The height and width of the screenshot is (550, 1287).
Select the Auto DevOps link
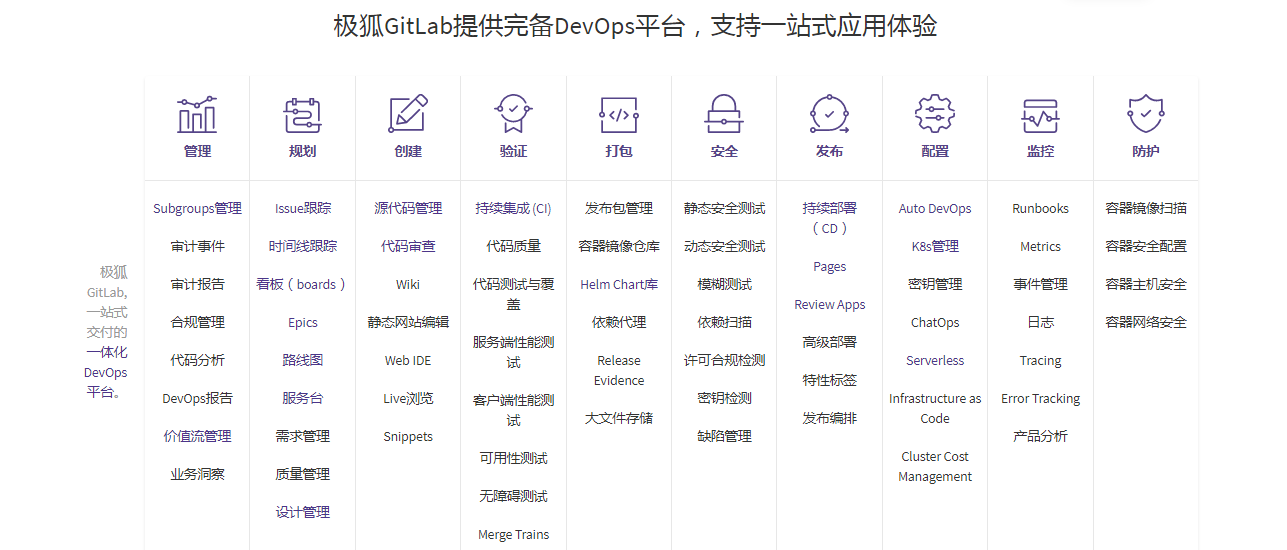(935, 209)
